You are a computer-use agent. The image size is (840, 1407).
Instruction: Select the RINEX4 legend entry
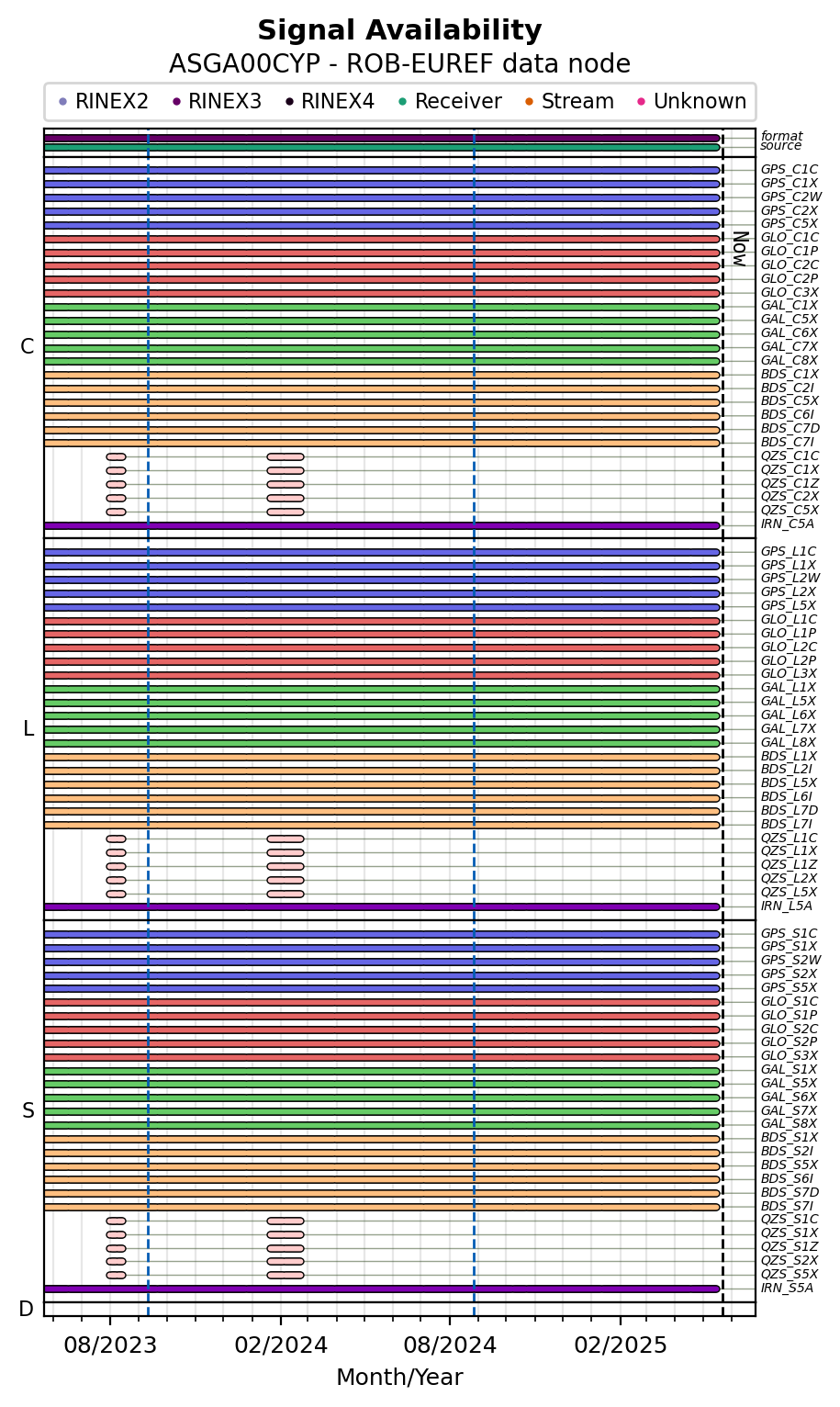(x=330, y=102)
